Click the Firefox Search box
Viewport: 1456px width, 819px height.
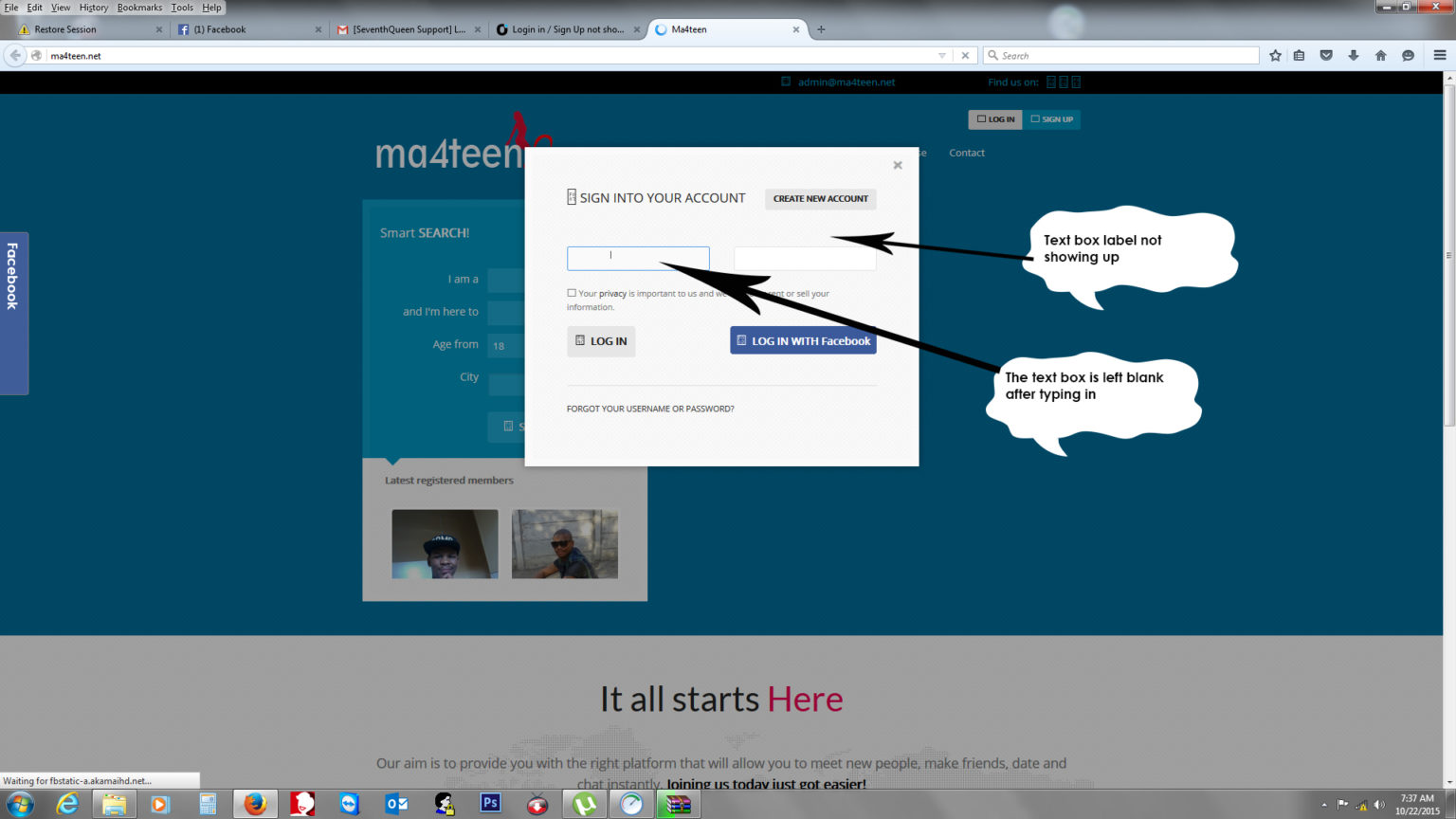click(x=1121, y=56)
